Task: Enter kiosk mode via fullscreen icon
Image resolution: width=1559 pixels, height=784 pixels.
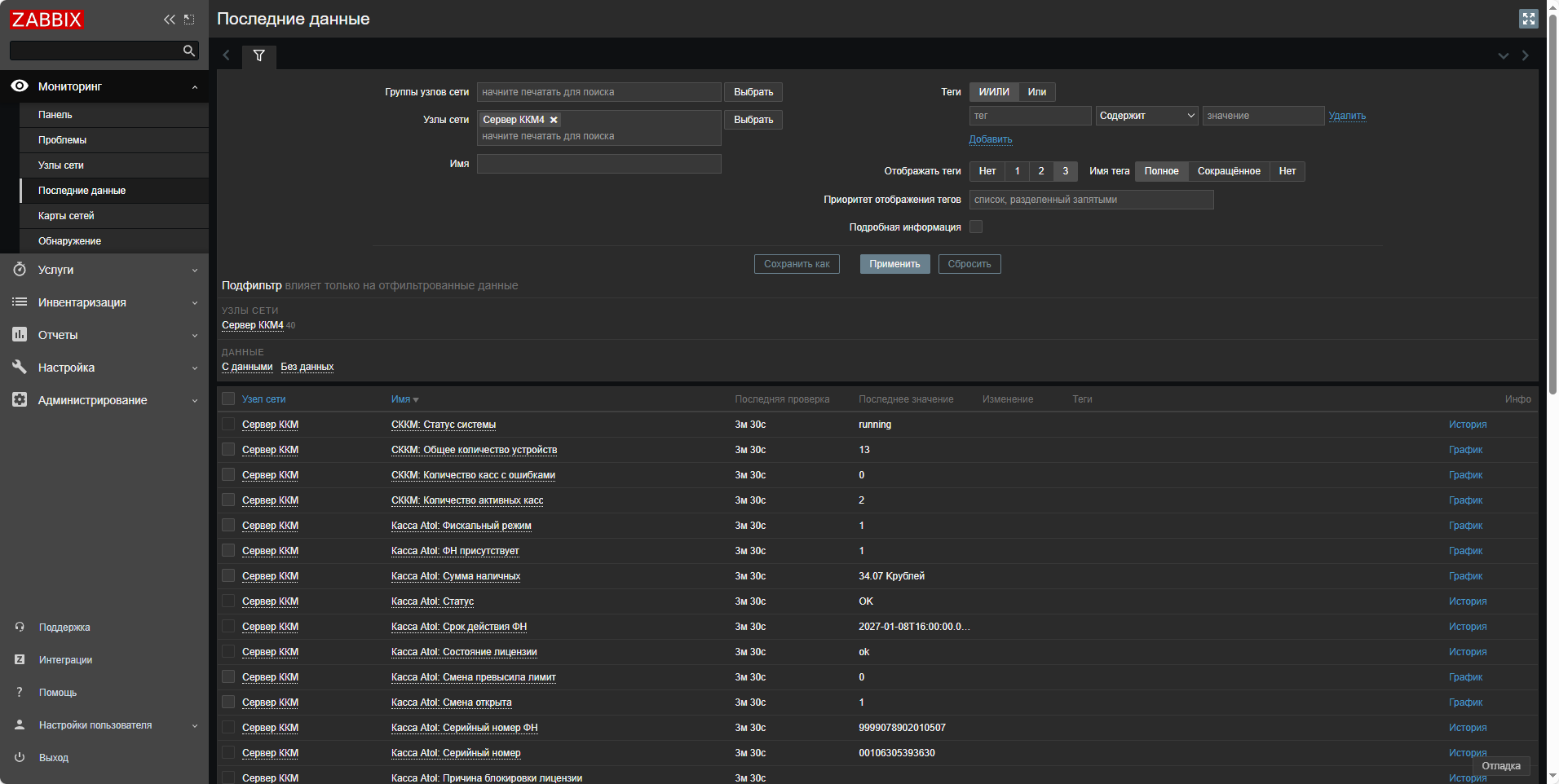Action: [1528, 19]
